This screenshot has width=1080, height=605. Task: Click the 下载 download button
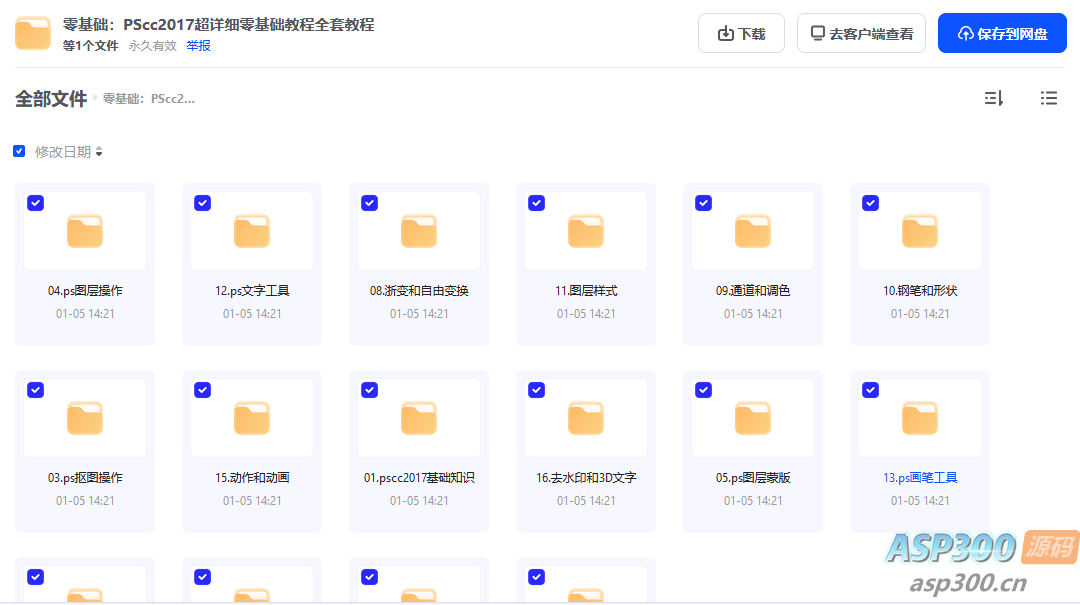click(741, 33)
